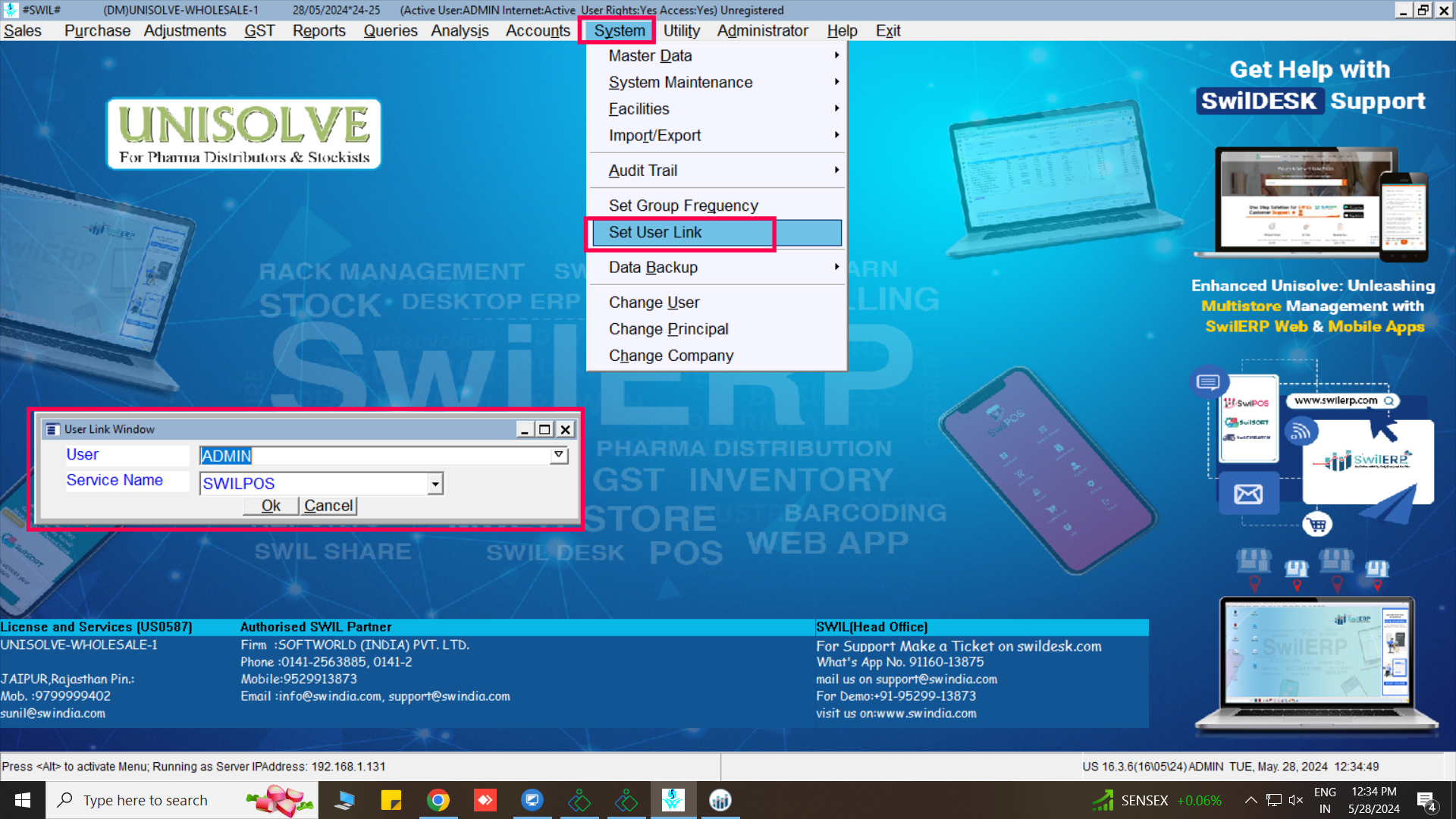1456x819 pixels.
Task: Choose Change Principal
Action: 717,328
